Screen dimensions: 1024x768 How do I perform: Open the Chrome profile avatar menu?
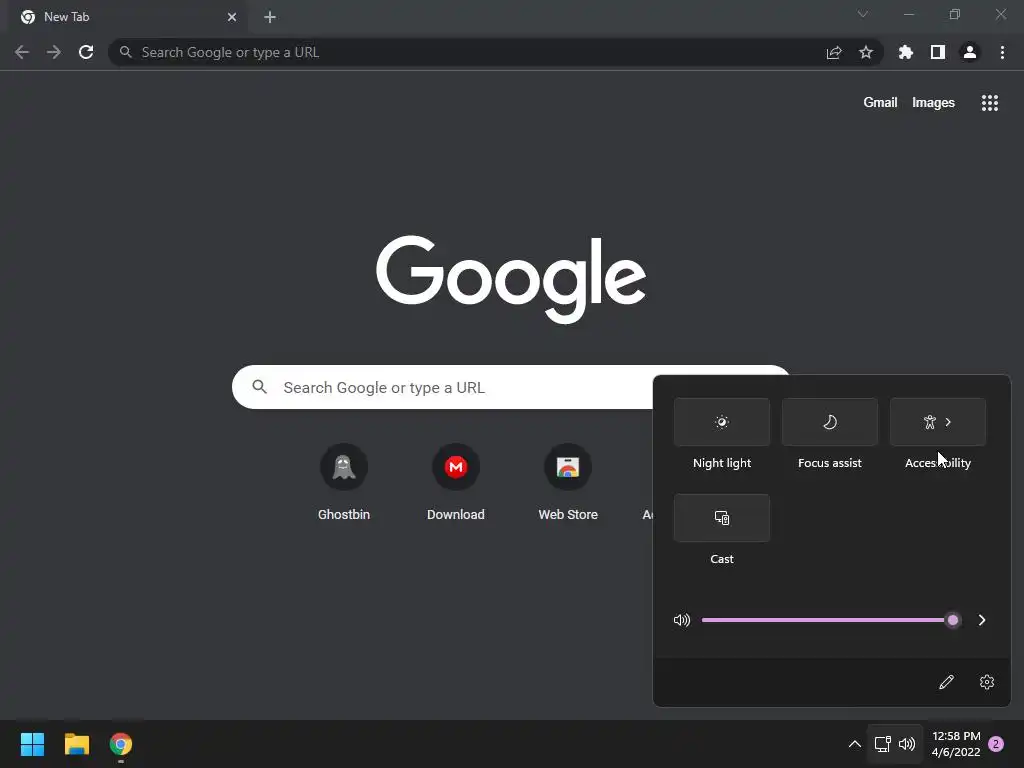tap(970, 52)
